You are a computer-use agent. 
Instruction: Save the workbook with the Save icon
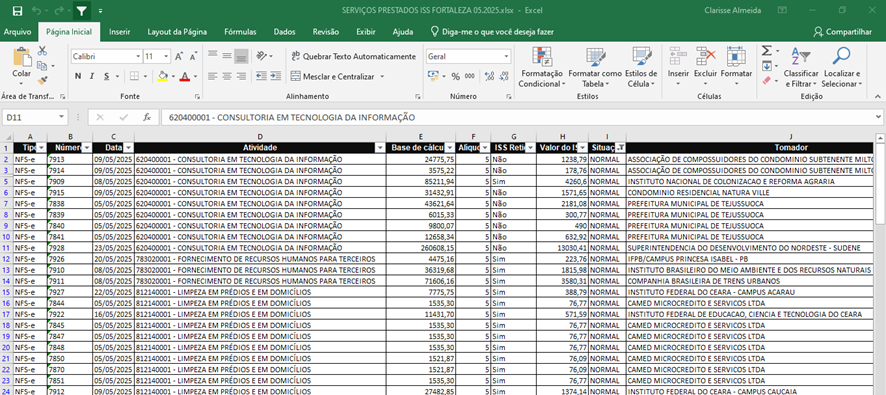point(17,11)
